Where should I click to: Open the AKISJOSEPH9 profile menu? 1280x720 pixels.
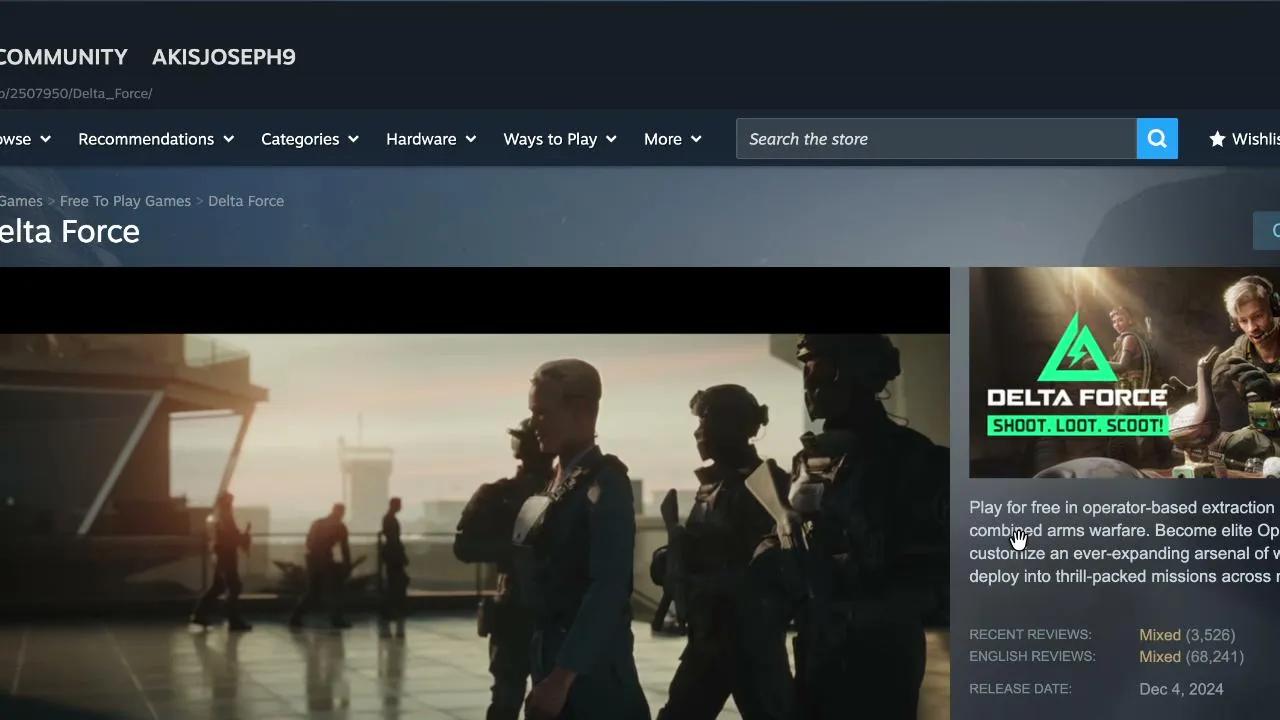pyautogui.click(x=224, y=57)
